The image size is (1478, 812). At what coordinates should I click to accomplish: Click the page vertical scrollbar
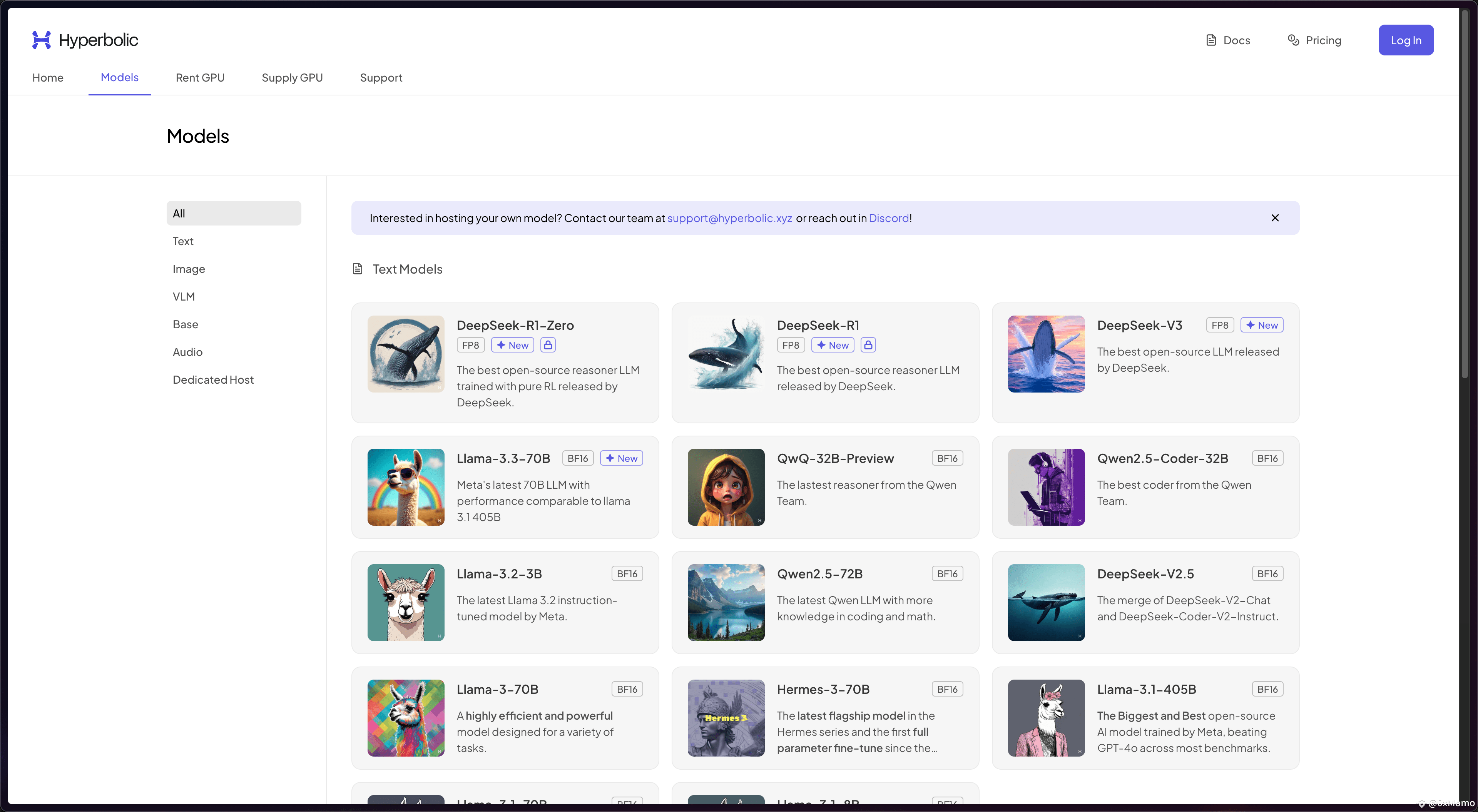pos(1464,195)
